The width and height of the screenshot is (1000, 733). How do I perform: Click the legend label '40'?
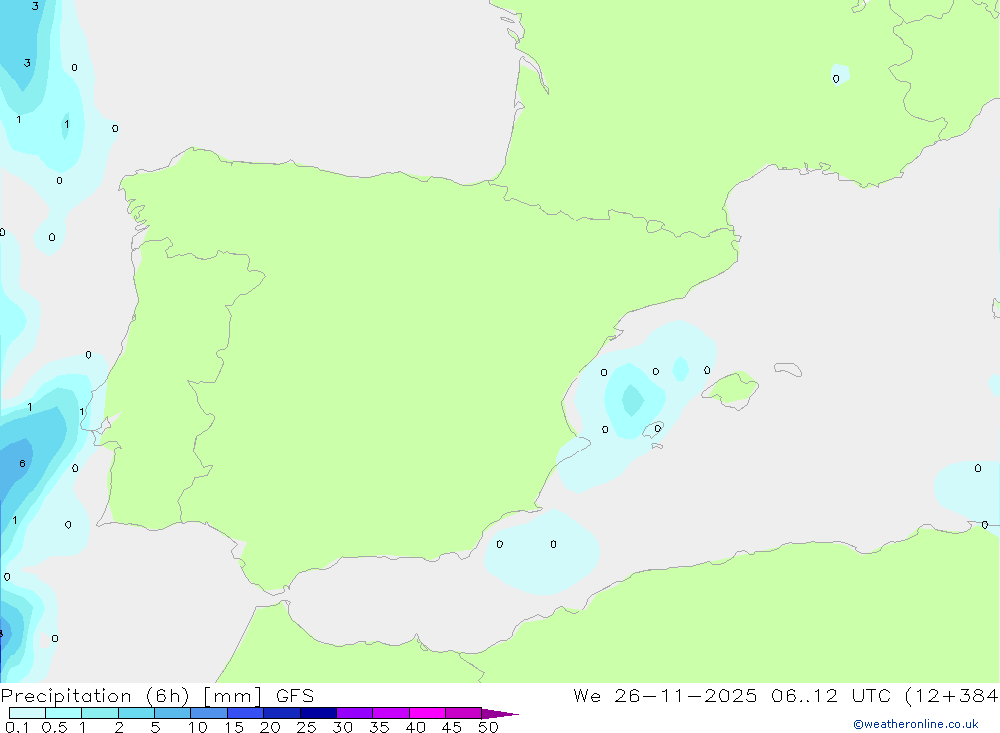(x=416, y=727)
